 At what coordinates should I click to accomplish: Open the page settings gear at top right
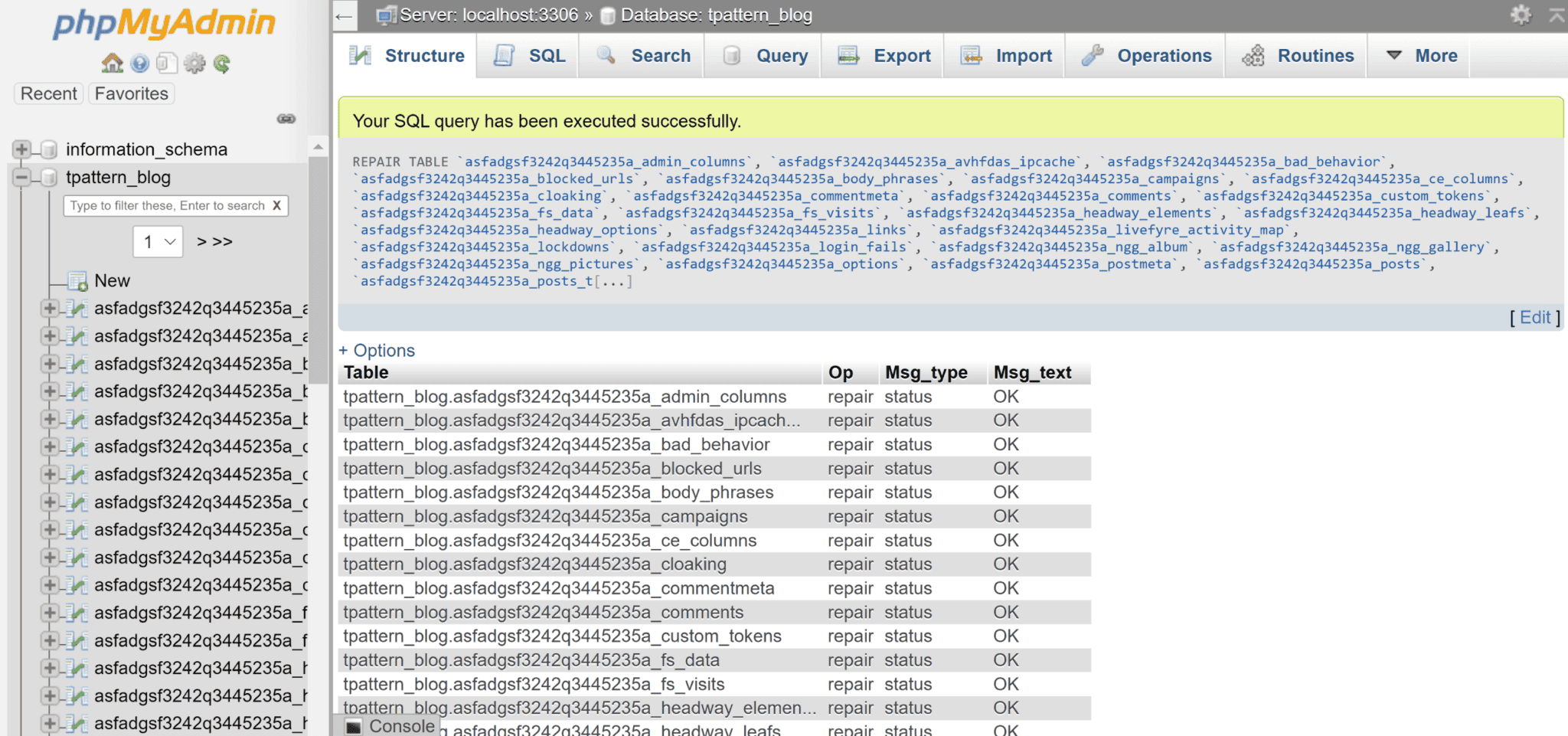[1521, 15]
